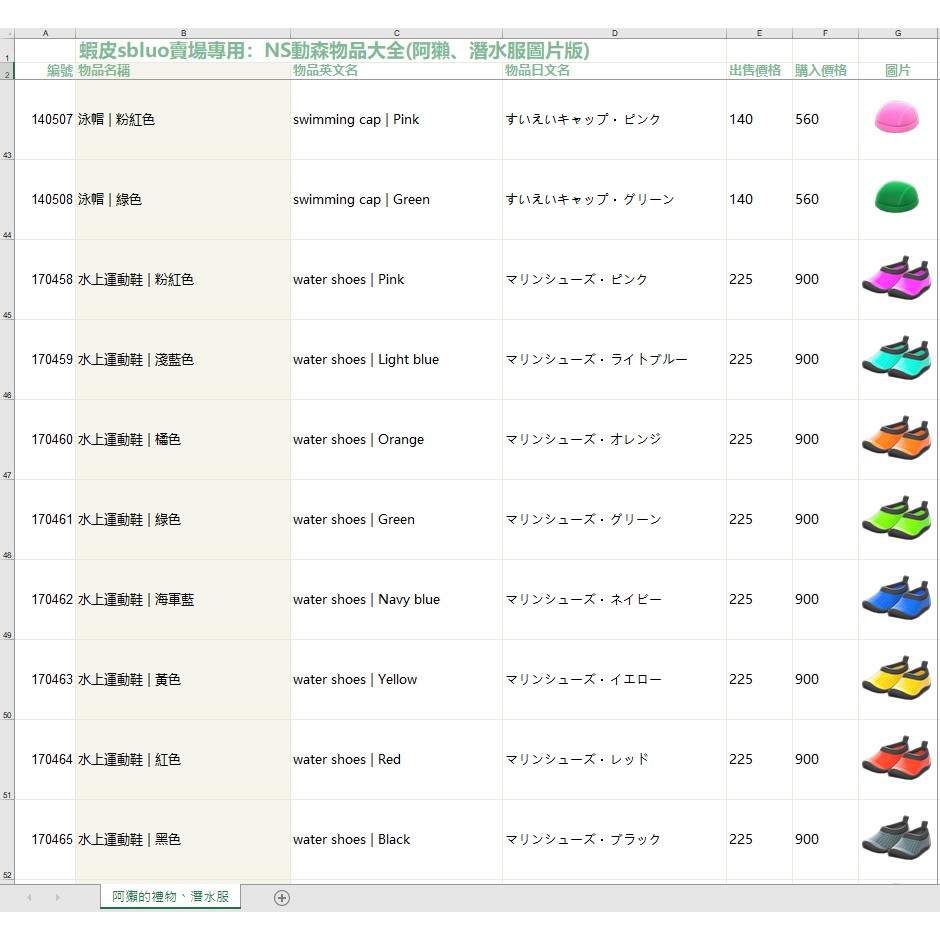Click the 圖片 header cell
The width and height of the screenshot is (940, 940).
(x=898, y=71)
